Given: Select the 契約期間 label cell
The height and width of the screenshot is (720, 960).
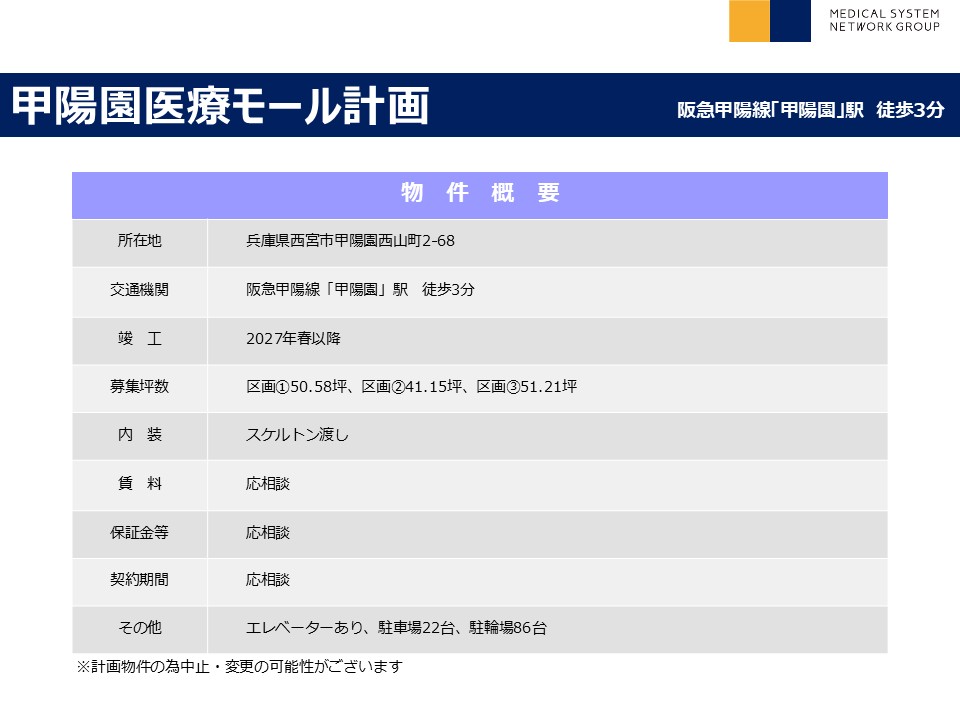Looking at the screenshot, I should coord(140,582).
